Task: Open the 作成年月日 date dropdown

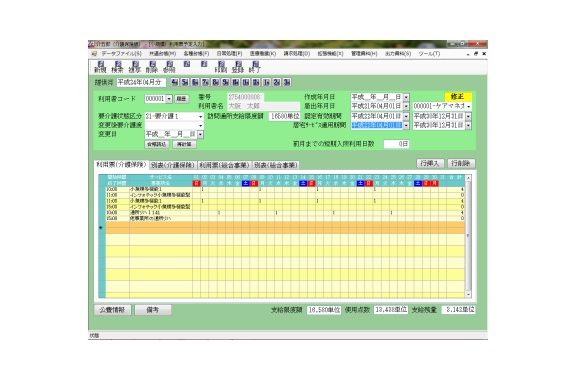Action: coord(406,97)
